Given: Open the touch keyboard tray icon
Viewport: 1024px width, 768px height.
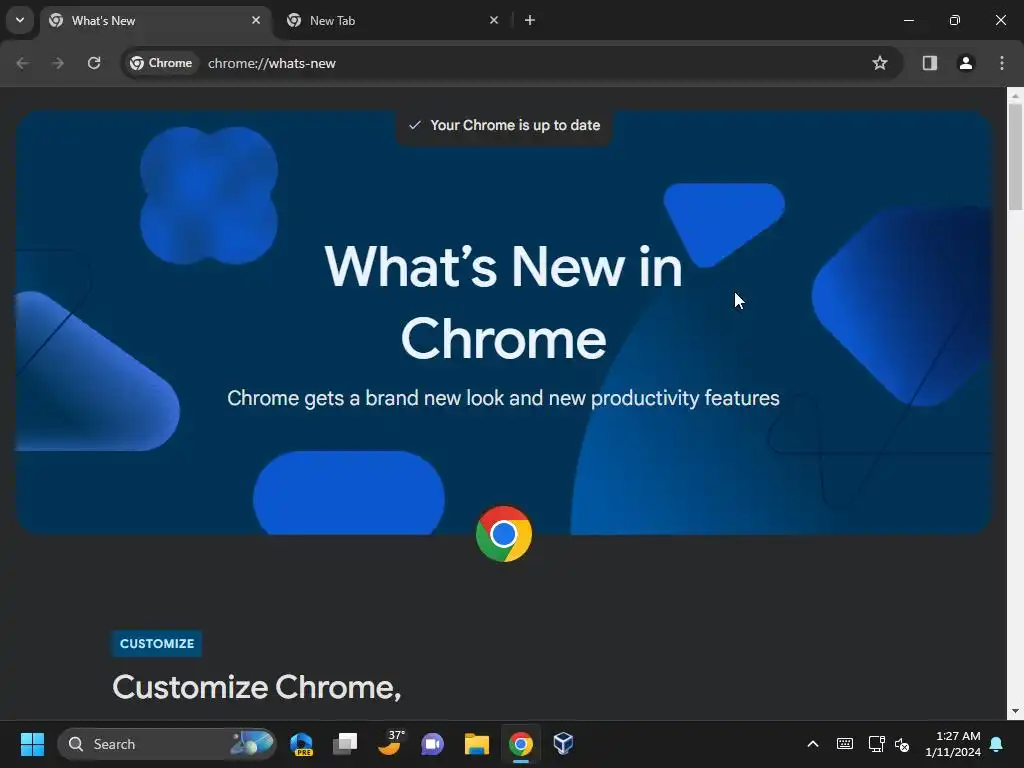Looking at the screenshot, I should (844, 744).
